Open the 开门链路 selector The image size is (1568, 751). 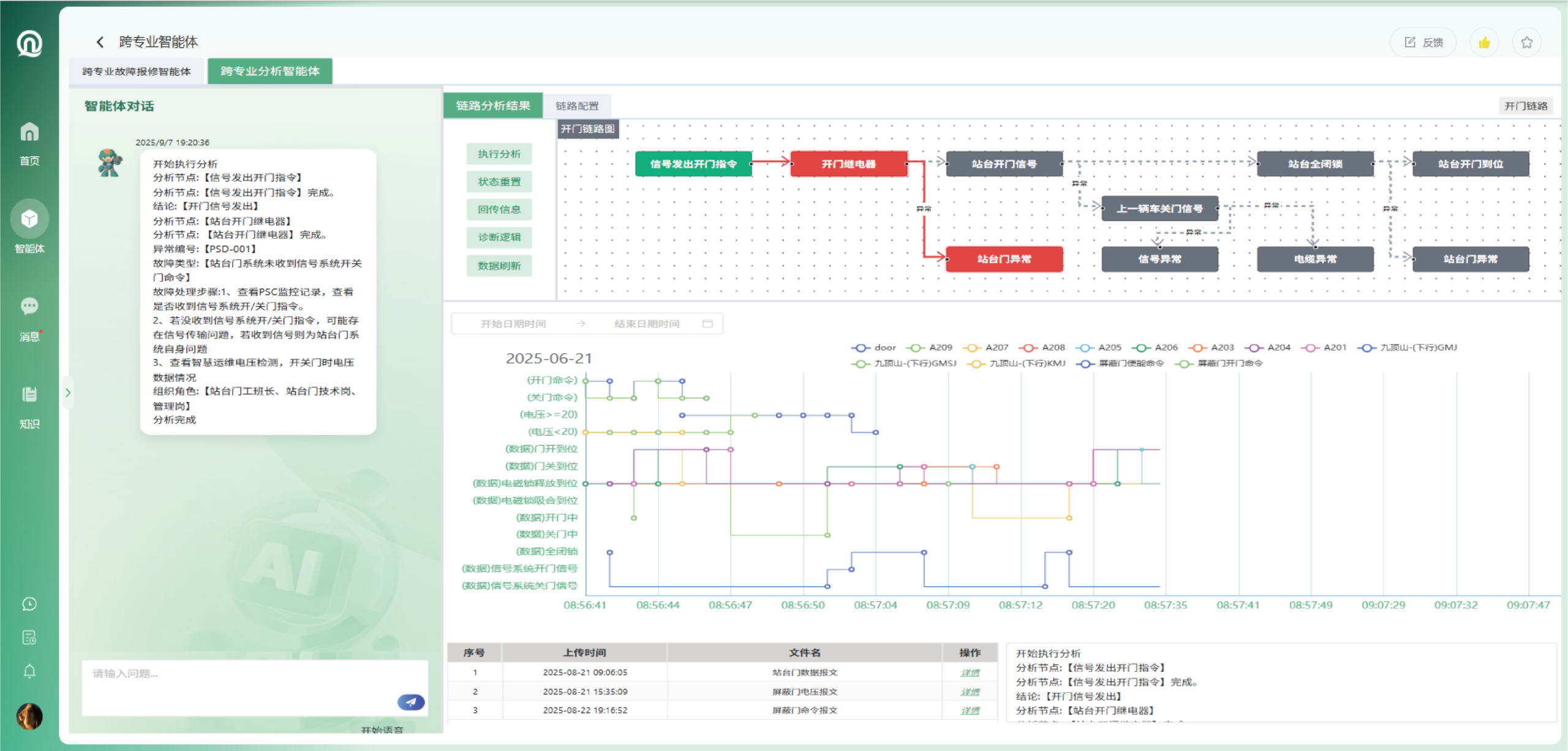tap(1525, 106)
